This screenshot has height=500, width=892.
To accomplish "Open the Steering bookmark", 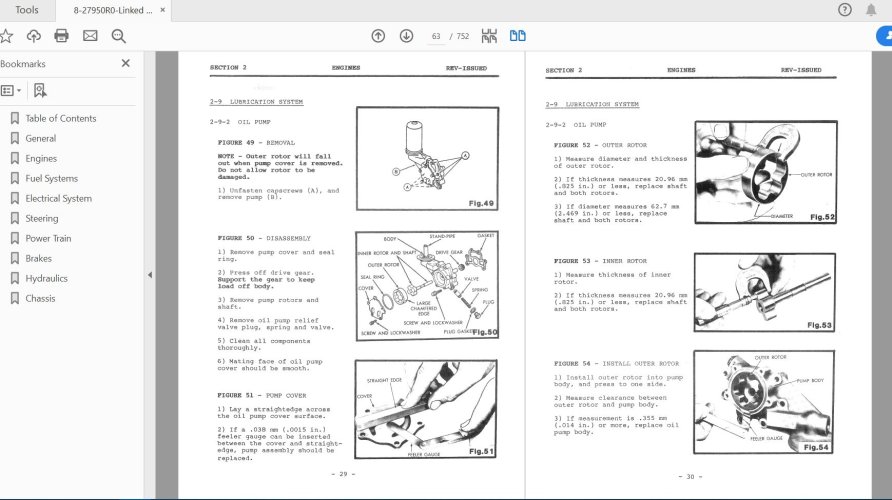I will click(x=41, y=218).
